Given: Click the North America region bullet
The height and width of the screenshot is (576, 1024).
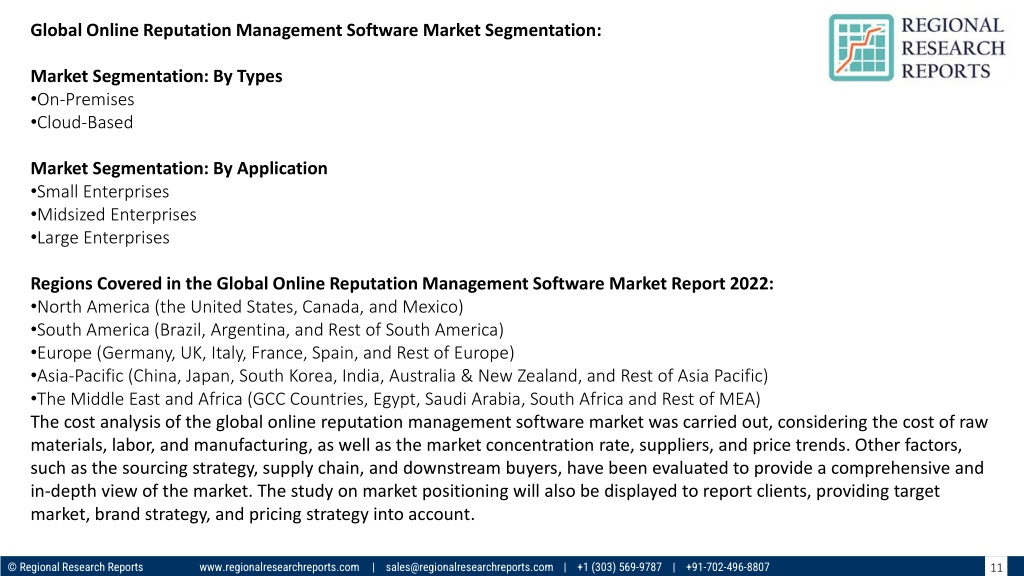Looking at the screenshot, I should pos(247,307).
